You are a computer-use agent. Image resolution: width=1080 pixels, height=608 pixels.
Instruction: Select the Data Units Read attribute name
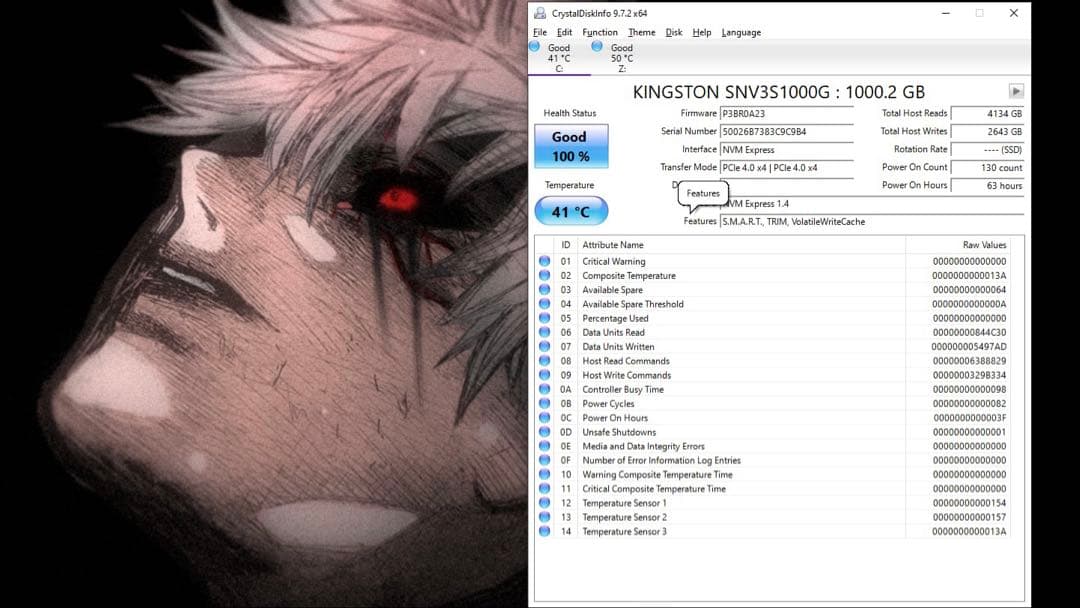[613, 333]
